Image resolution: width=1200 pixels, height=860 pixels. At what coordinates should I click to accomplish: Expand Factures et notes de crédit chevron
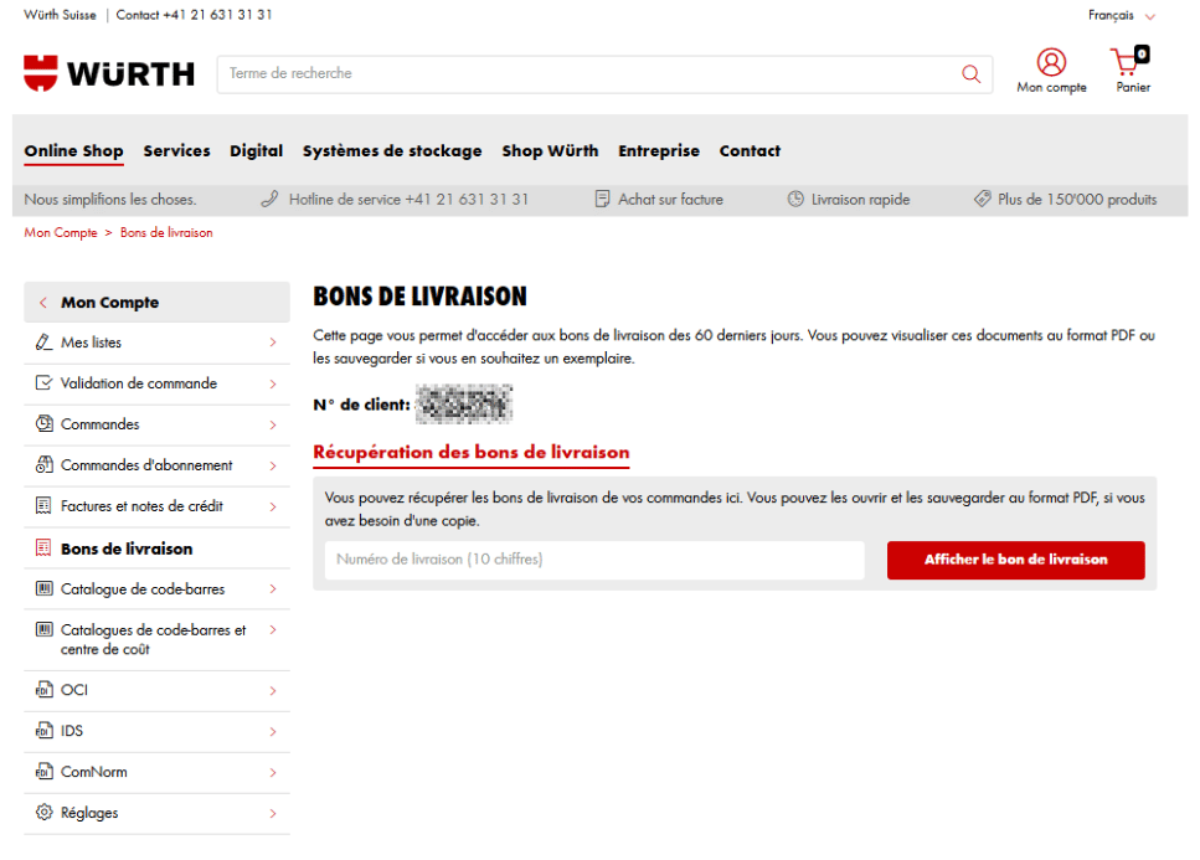pos(273,506)
